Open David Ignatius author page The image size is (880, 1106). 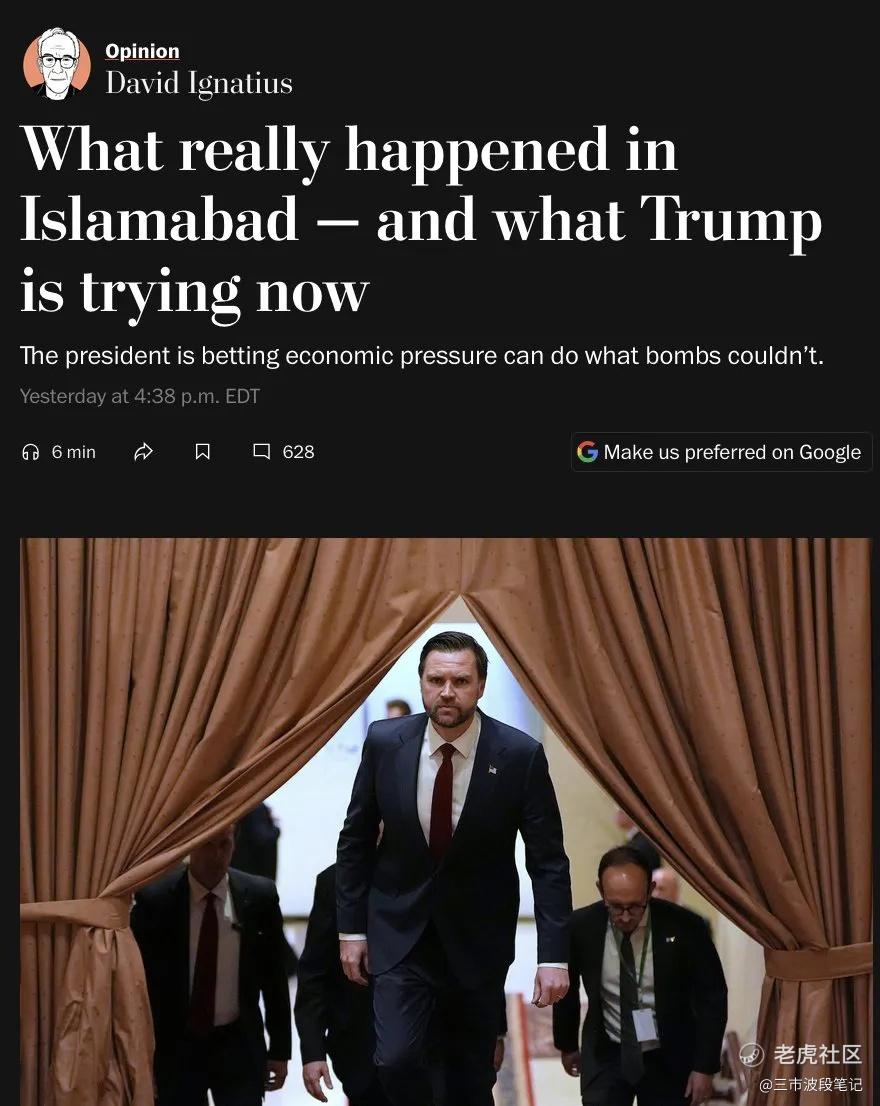coord(199,83)
